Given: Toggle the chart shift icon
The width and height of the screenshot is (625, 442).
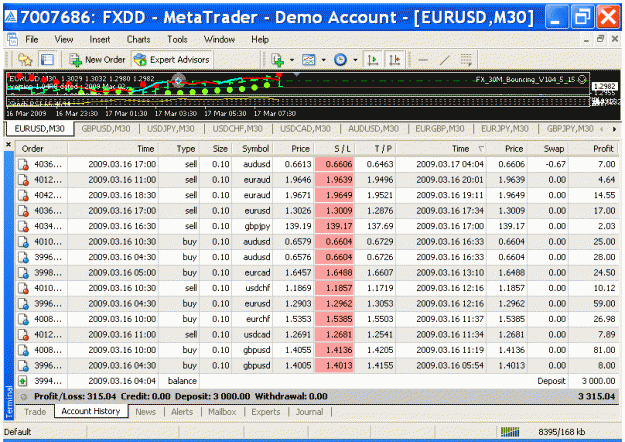Looking at the screenshot, I should coord(395,60).
